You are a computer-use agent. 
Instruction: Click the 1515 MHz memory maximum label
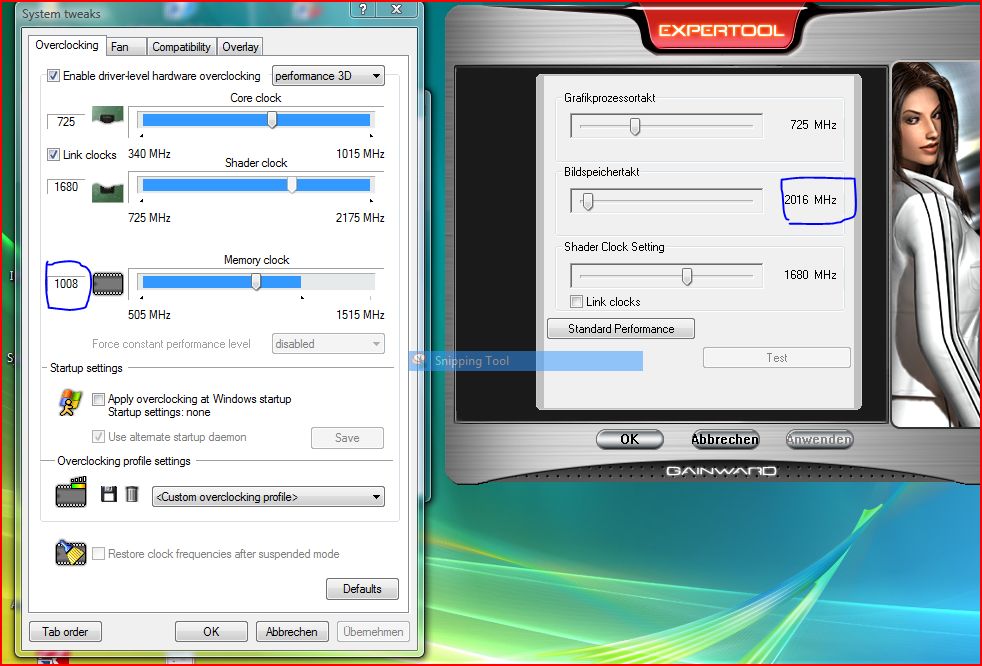(x=360, y=315)
